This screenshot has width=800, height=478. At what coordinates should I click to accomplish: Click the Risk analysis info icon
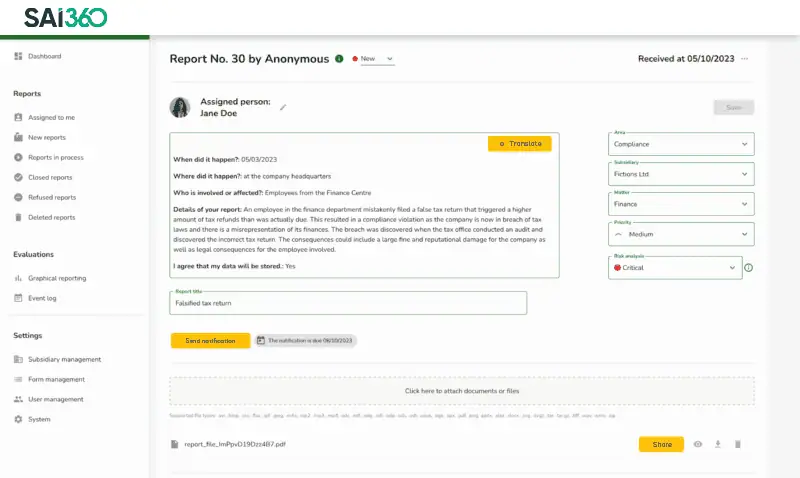(x=748, y=268)
